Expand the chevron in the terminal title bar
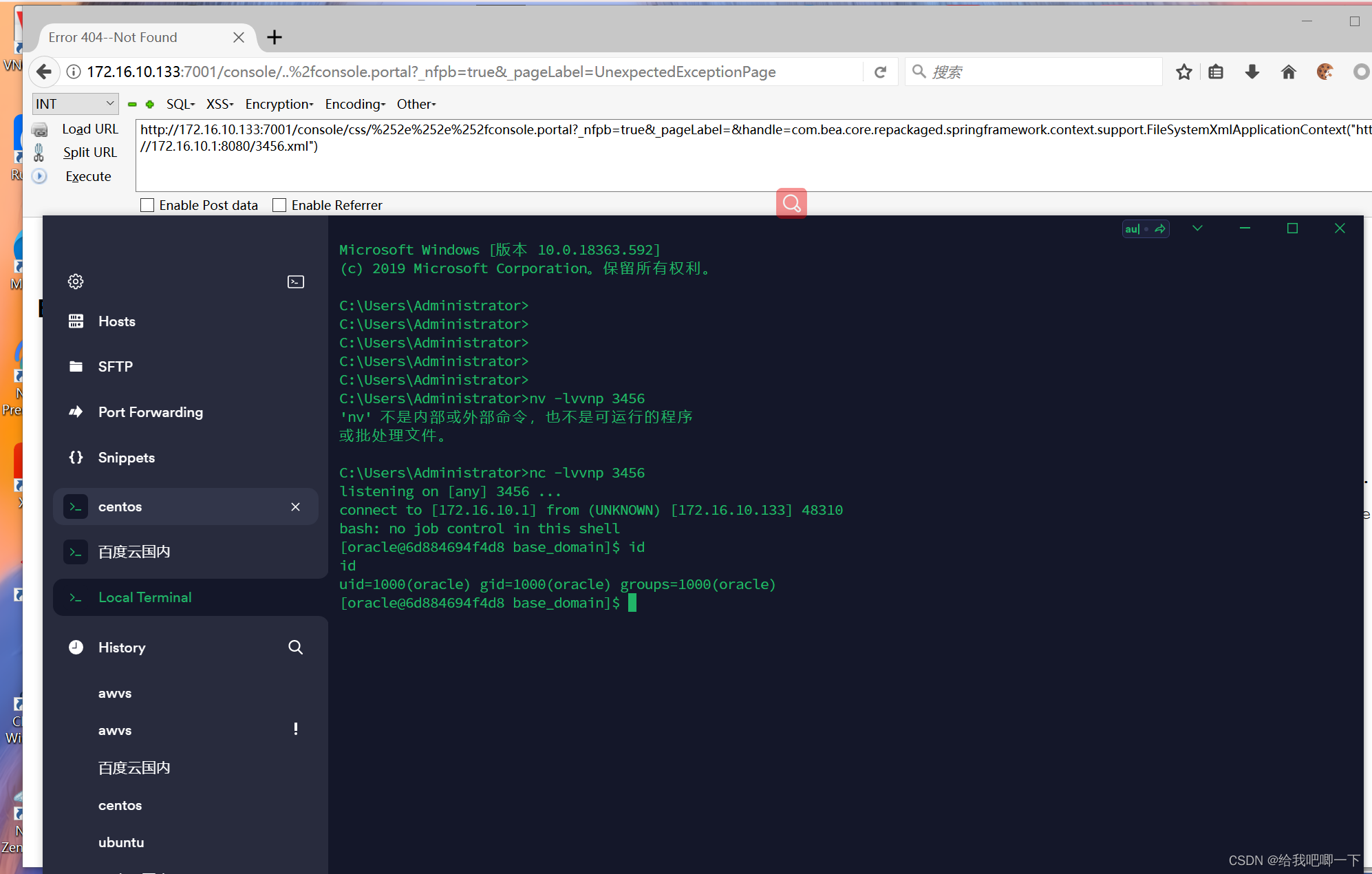The width and height of the screenshot is (1372, 874). 1197,228
